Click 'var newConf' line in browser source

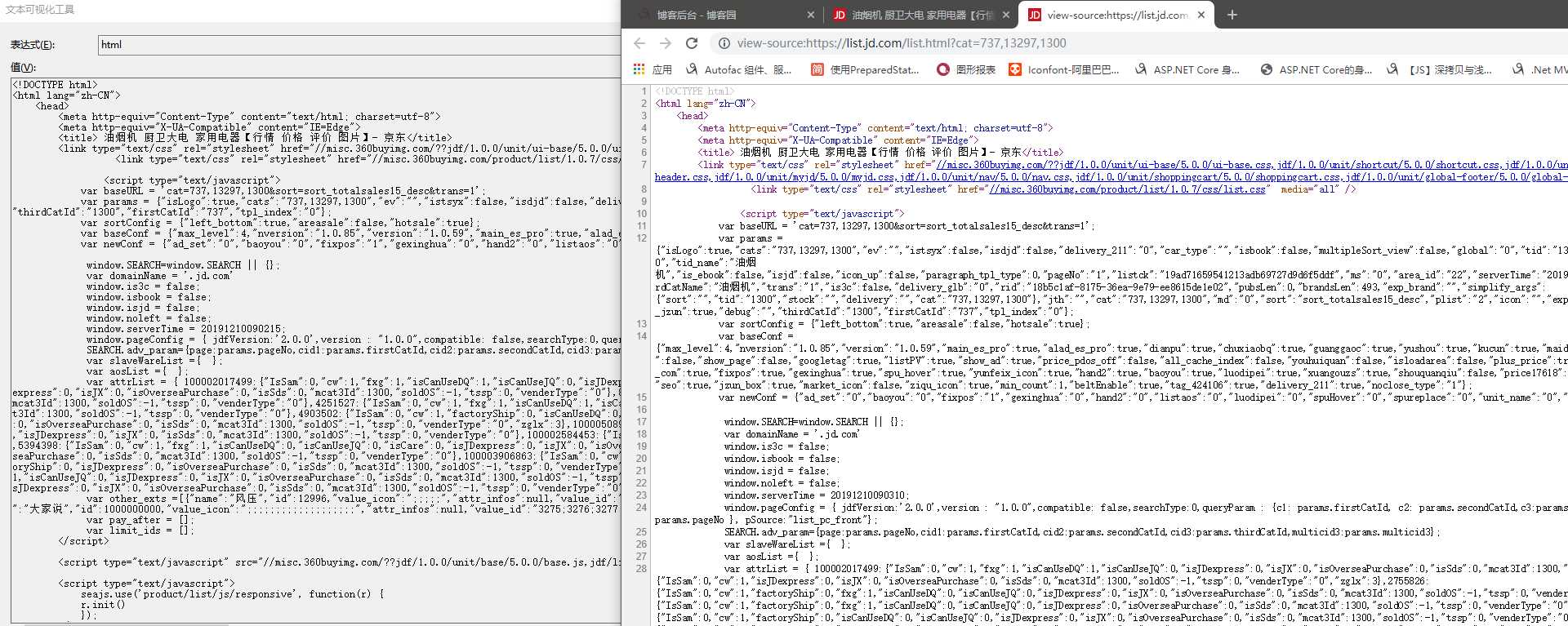pyautogui.click(x=1143, y=397)
